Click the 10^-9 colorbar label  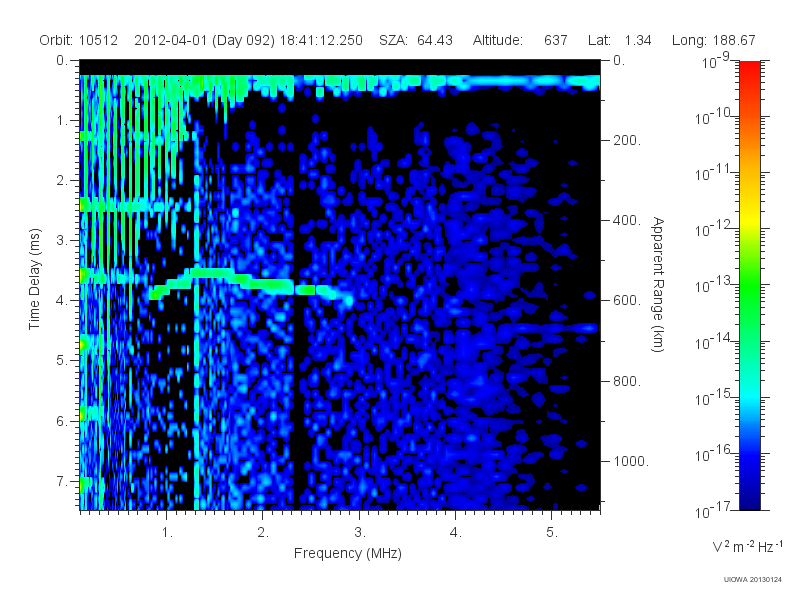pos(716,61)
